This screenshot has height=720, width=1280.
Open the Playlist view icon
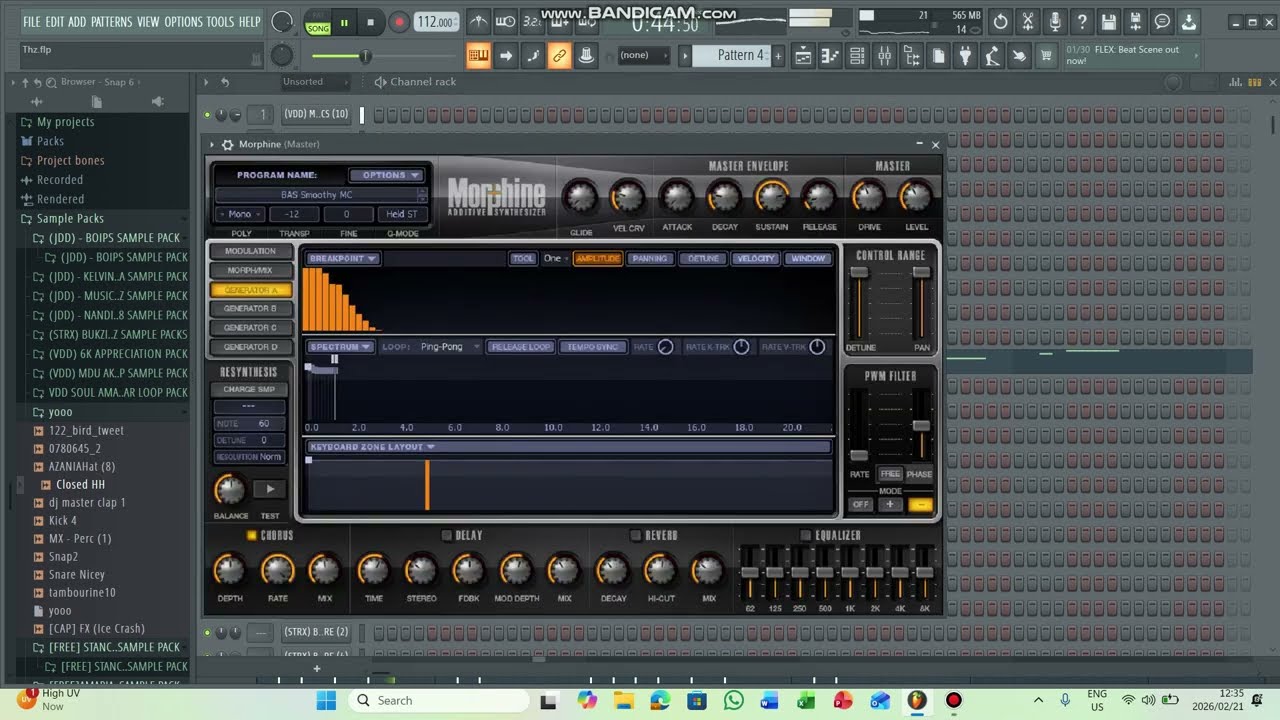tap(803, 56)
